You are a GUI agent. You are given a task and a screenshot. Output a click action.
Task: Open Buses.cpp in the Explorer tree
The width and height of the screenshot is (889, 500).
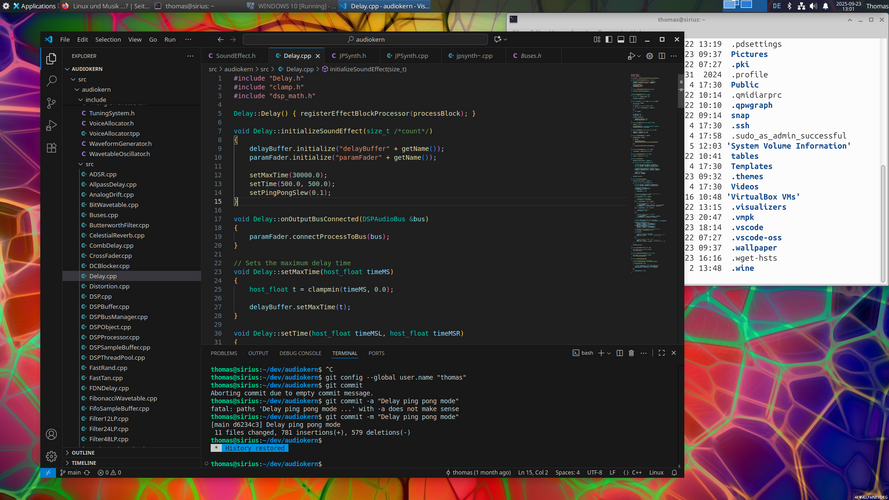coord(103,215)
